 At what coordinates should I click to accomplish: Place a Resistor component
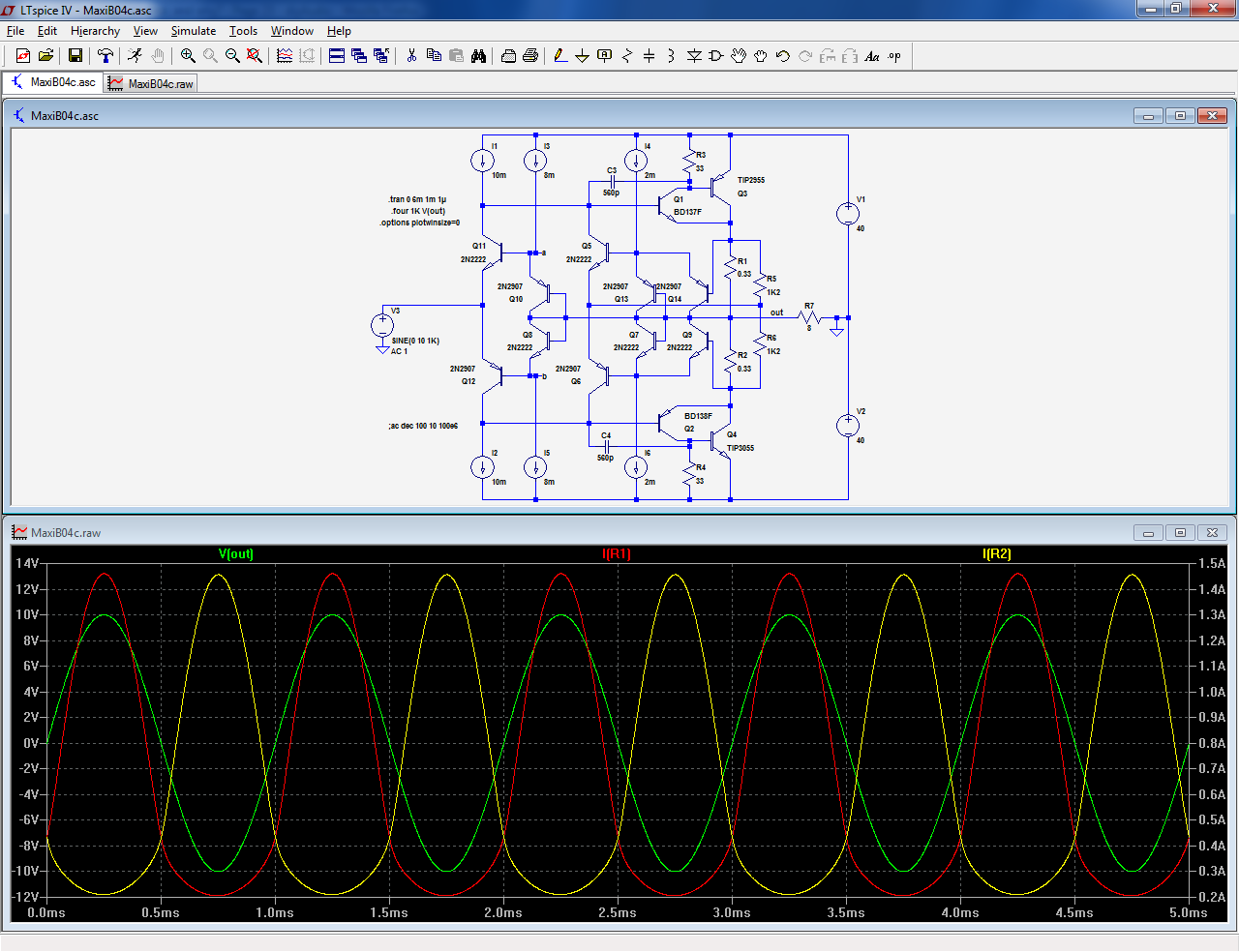click(x=627, y=56)
